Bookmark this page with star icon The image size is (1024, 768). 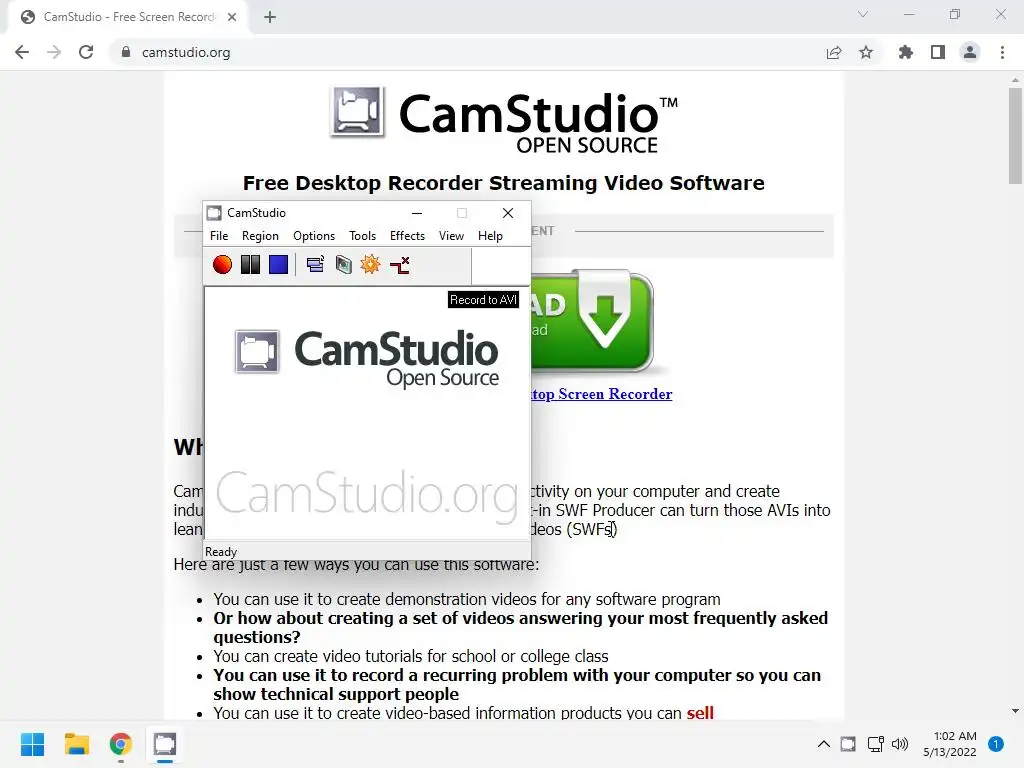point(866,52)
